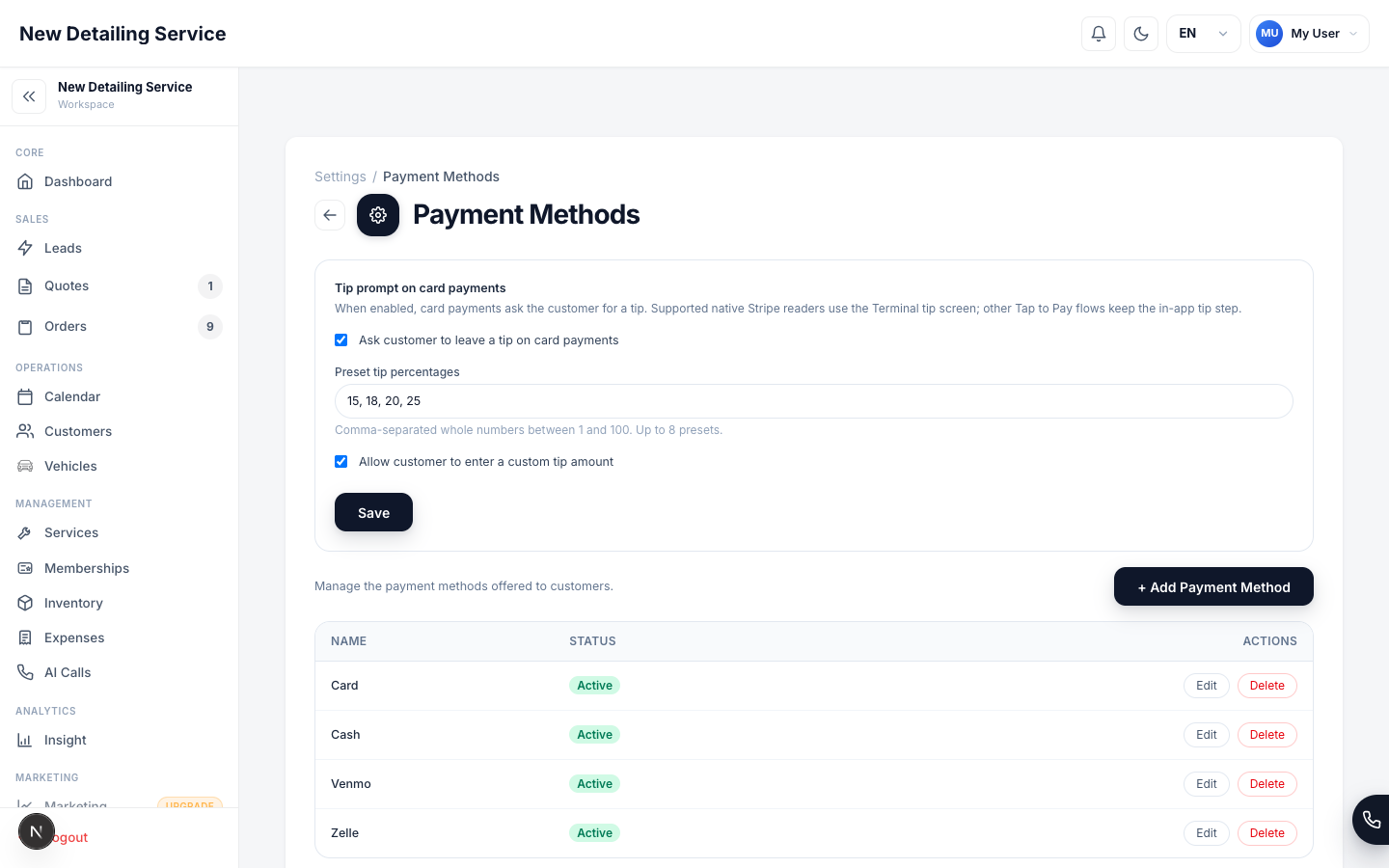Click the Inventory box icon
1389x868 pixels.
pos(26,603)
